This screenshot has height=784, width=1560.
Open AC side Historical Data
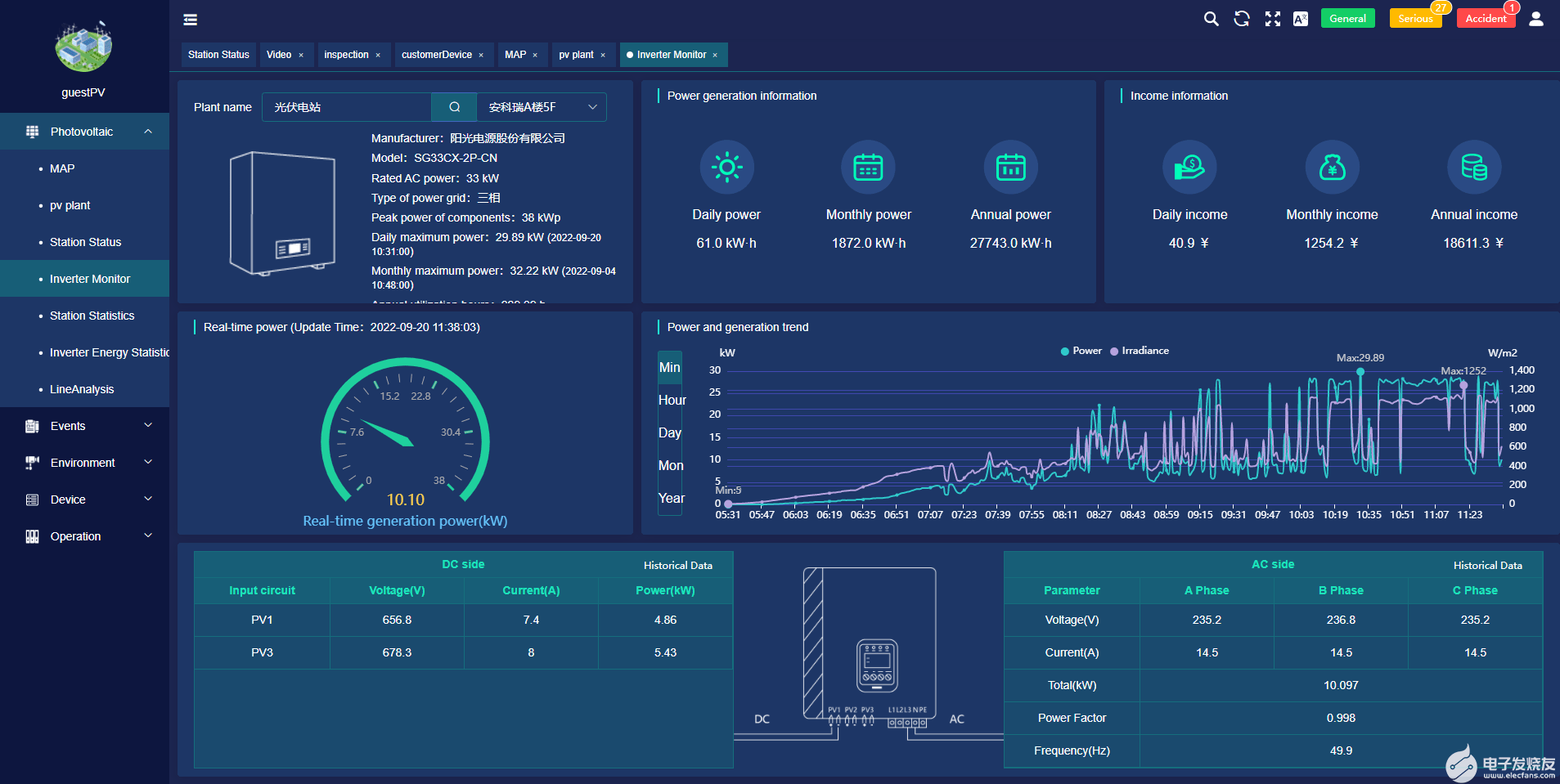[x=1487, y=565]
